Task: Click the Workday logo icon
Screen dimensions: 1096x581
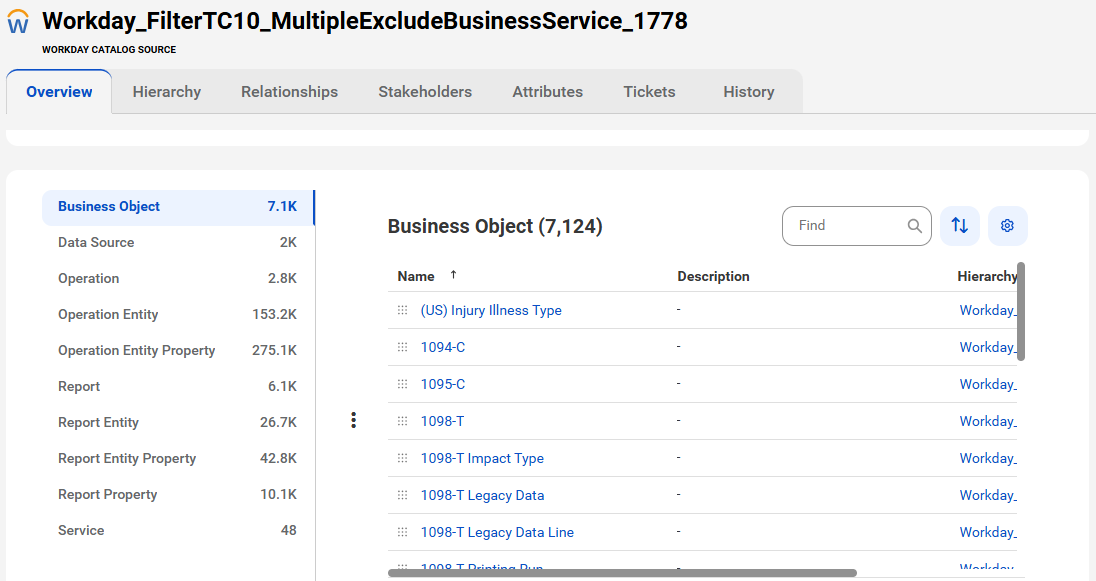Action: point(18,22)
